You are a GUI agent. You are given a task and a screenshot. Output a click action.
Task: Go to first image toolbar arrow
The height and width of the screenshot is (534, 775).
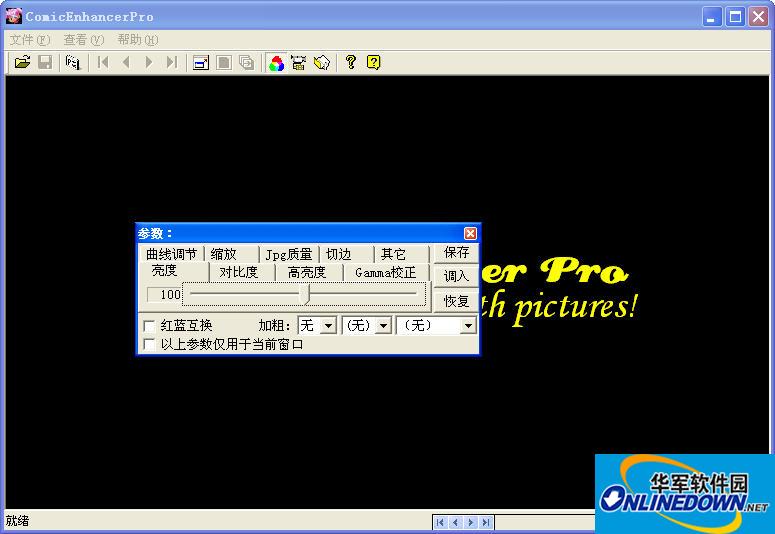pyautogui.click(x=103, y=62)
